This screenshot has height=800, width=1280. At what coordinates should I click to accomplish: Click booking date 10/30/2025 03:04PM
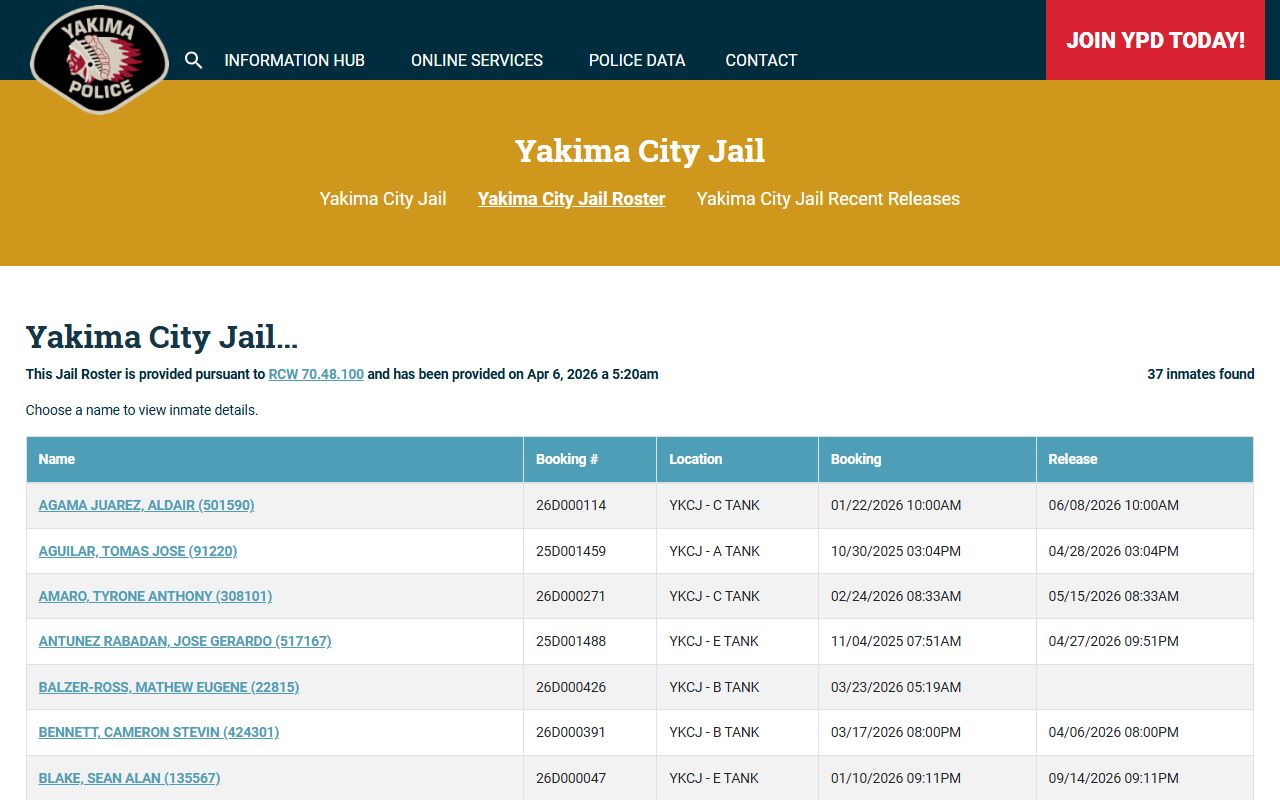(x=896, y=551)
